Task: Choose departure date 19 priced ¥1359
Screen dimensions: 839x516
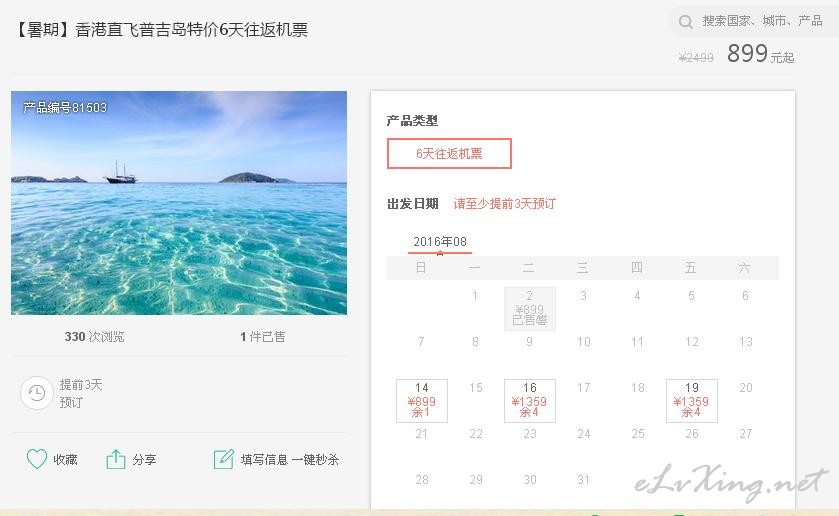Action: (x=691, y=400)
